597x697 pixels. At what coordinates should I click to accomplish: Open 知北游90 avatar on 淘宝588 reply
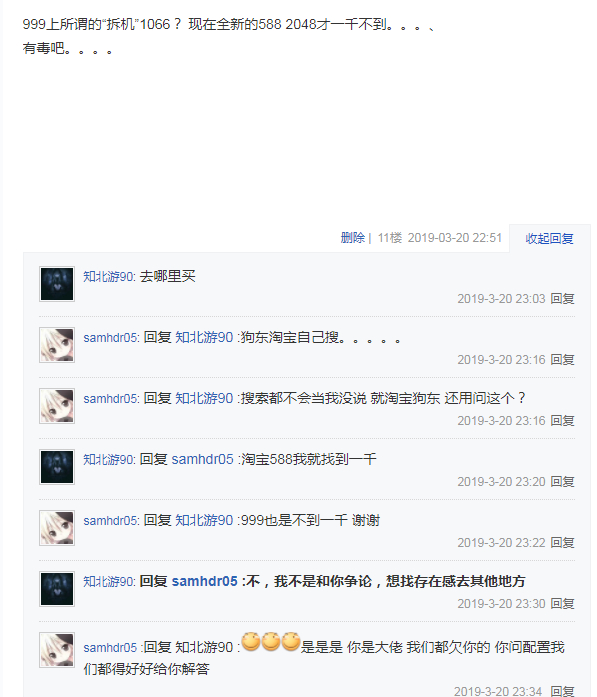pos(57,467)
